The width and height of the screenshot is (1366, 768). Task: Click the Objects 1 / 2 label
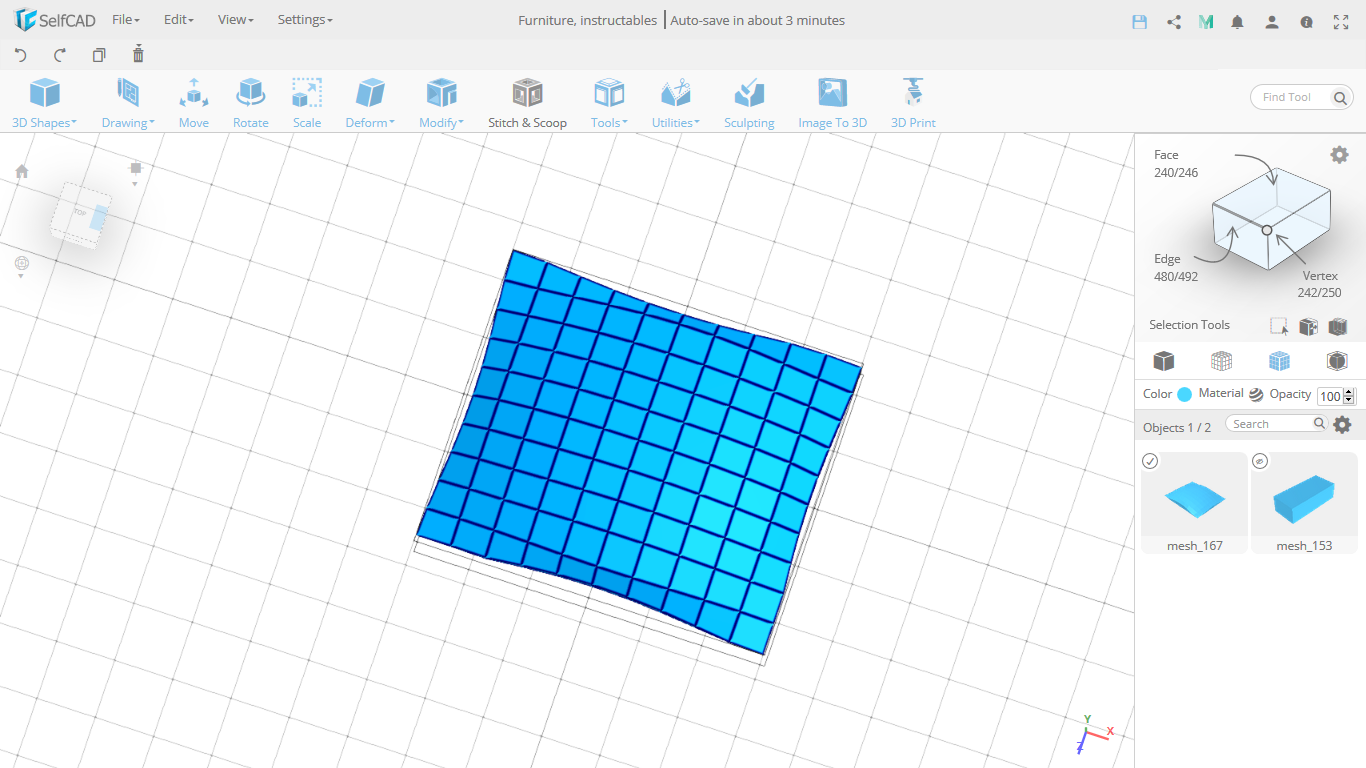pos(1177,427)
